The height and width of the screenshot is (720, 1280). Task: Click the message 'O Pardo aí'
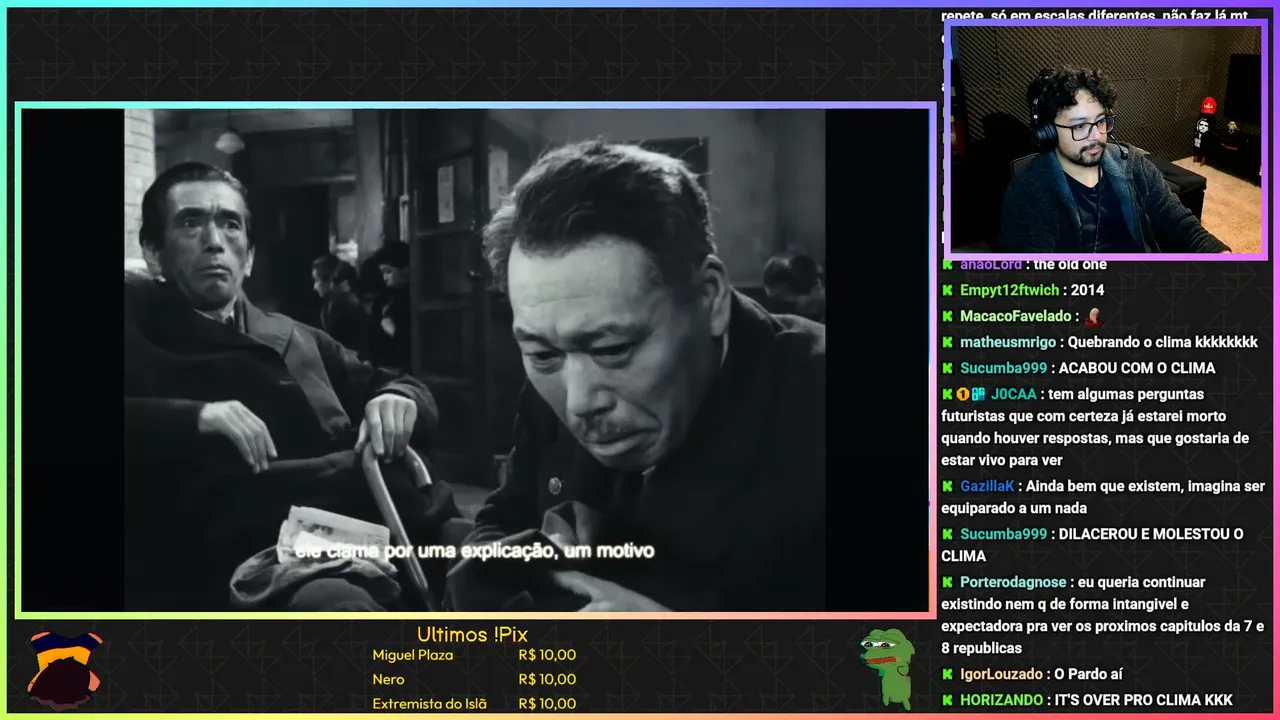(1089, 674)
